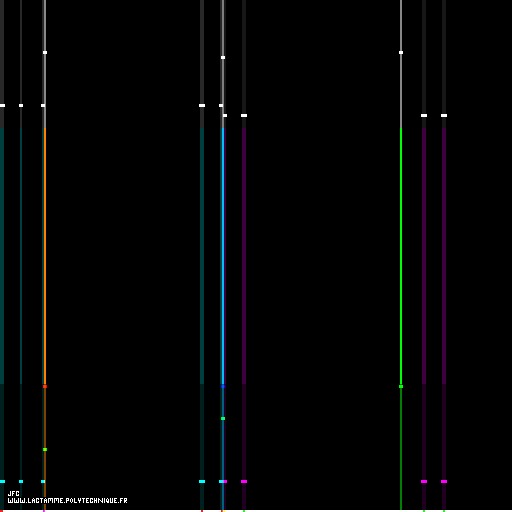Select the top white marker above the light-blue line
The image size is (512, 512).
point(223,58)
